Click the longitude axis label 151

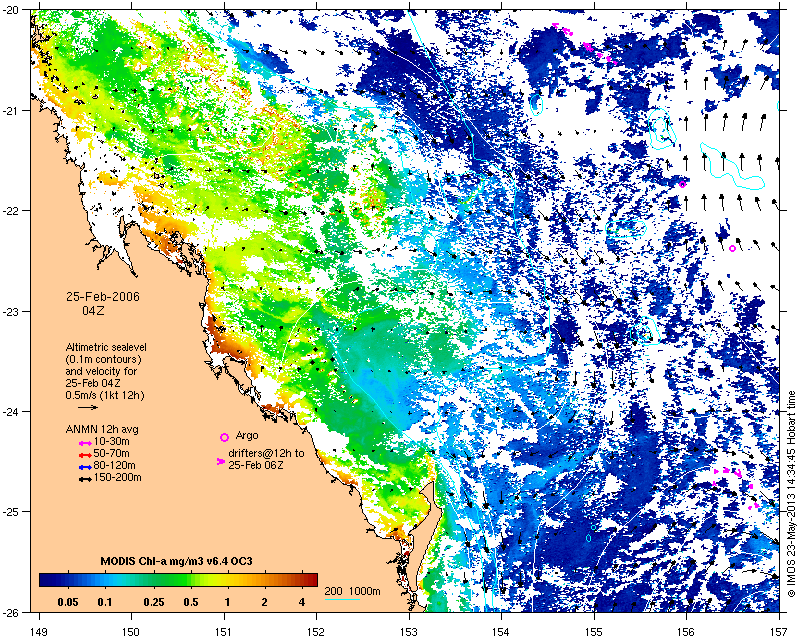click(x=224, y=631)
